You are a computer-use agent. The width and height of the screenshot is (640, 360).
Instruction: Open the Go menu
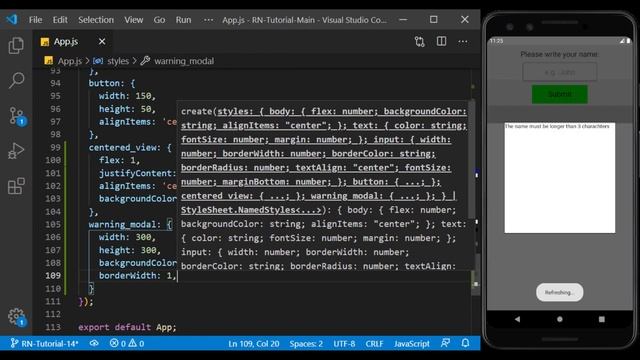159,20
